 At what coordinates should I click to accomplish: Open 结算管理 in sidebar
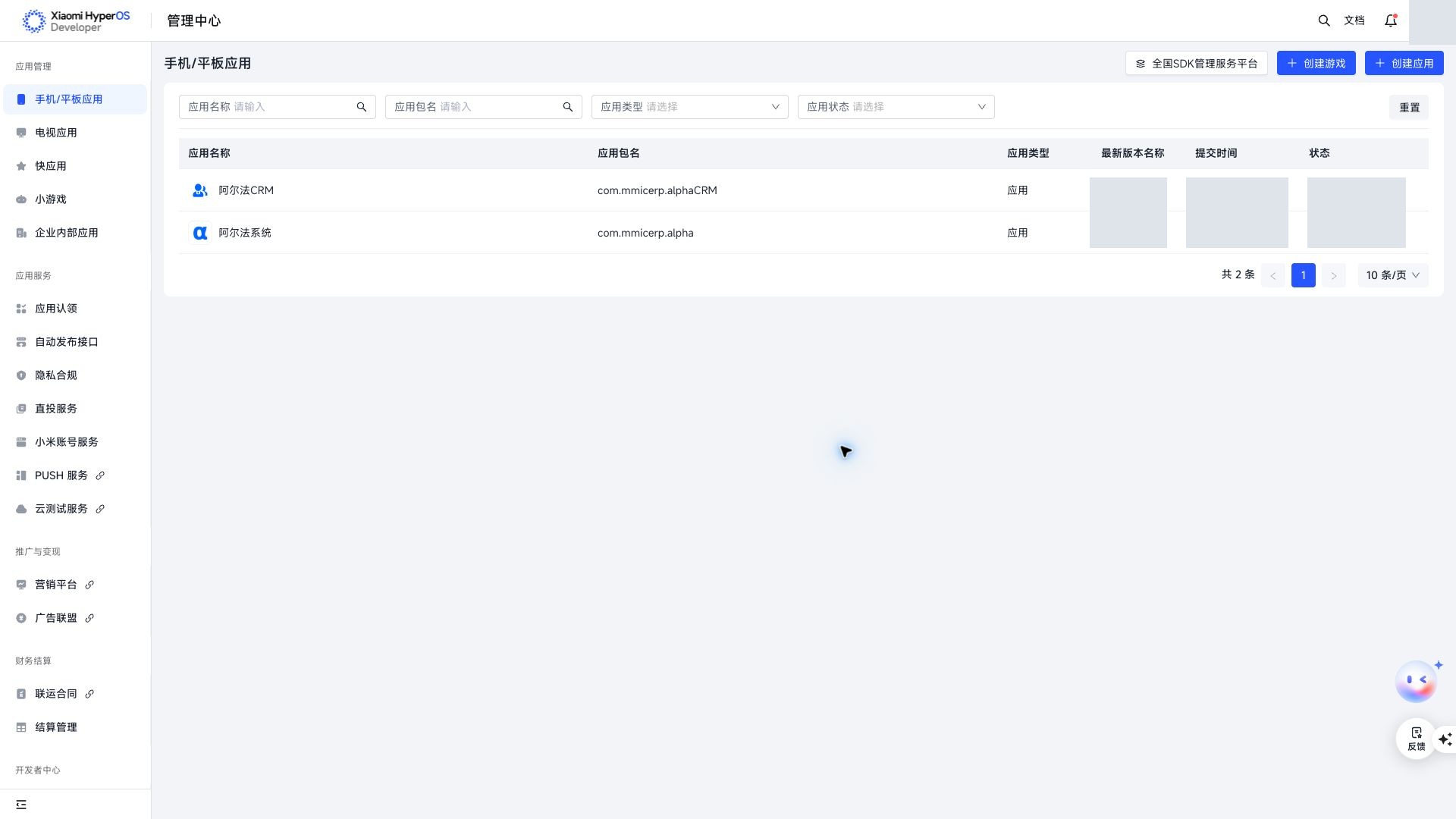75,727
